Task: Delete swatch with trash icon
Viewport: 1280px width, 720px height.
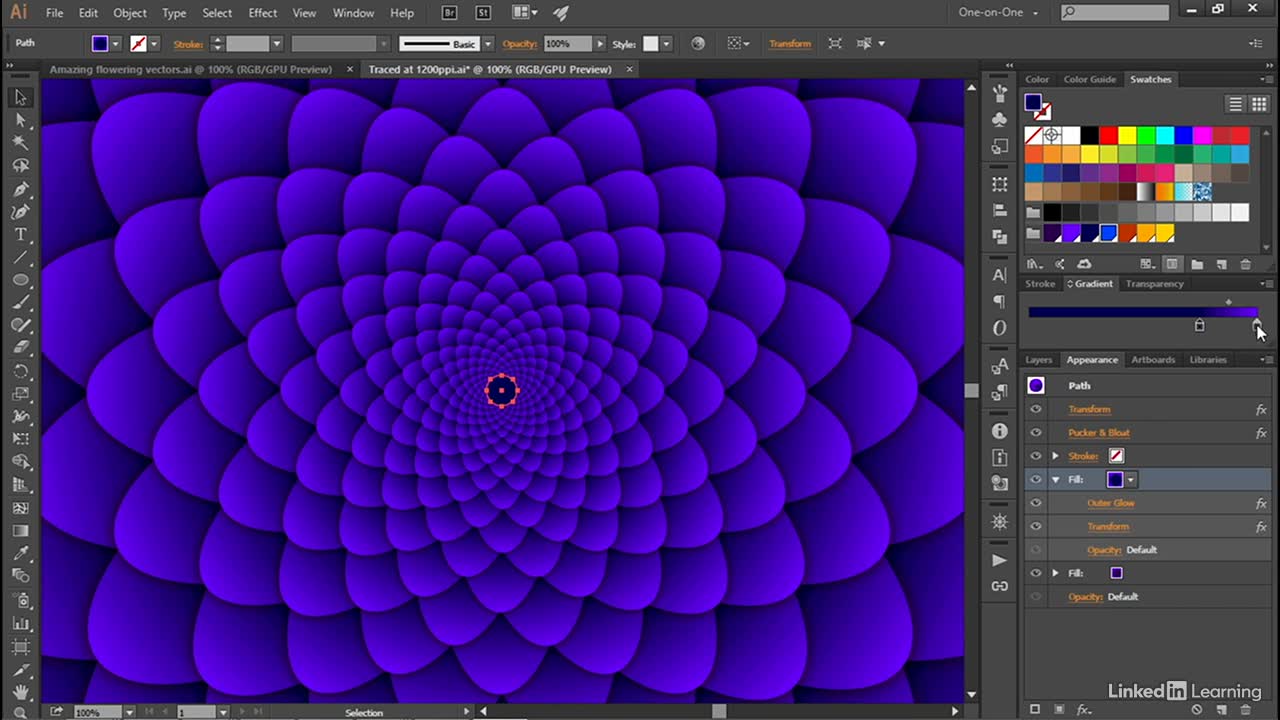Action: point(1245,264)
